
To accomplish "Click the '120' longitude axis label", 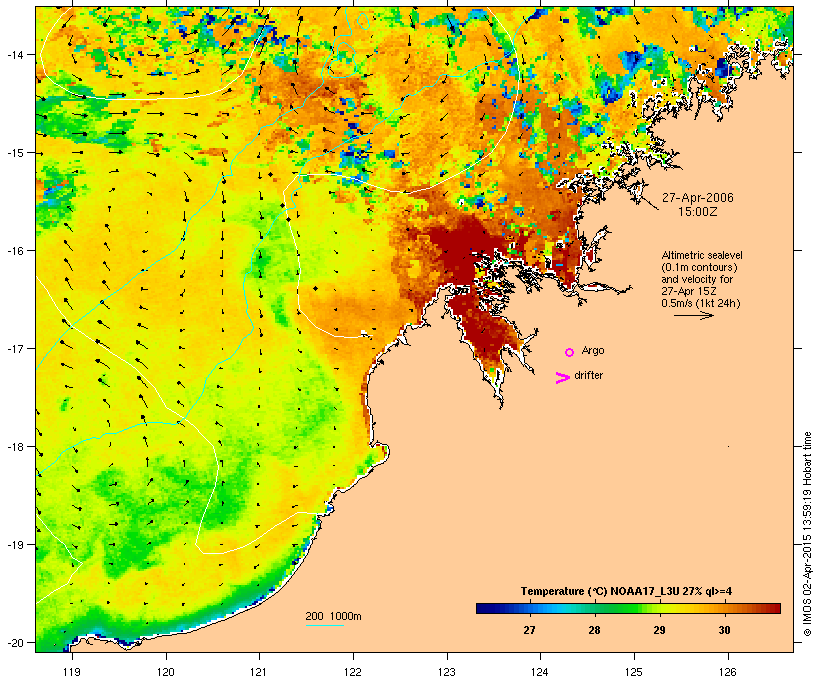I will [166, 671].
